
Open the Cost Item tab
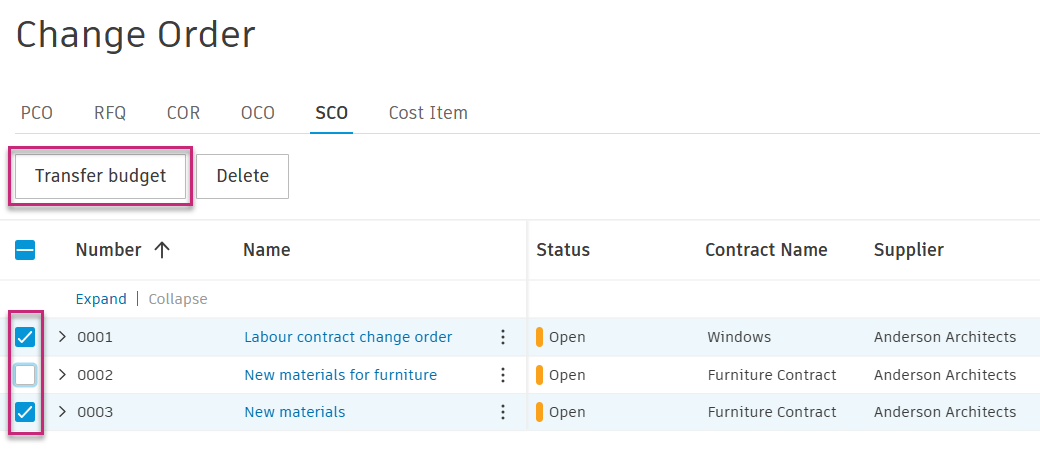(x=428, y=113)
